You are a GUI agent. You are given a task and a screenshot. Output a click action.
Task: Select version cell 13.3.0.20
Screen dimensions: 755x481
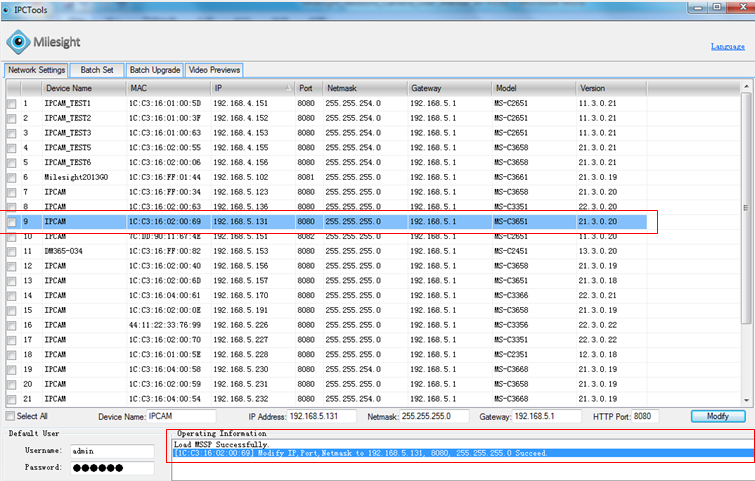pos(598,251)
